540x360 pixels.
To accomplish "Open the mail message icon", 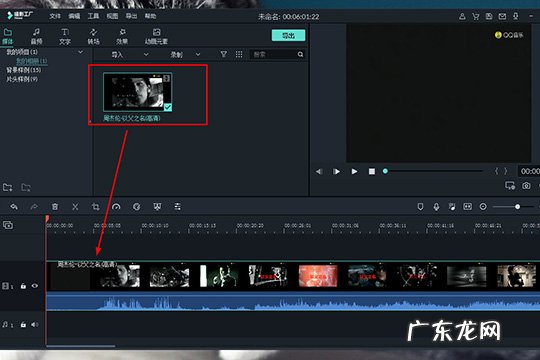I will click(x=502, y=16).
